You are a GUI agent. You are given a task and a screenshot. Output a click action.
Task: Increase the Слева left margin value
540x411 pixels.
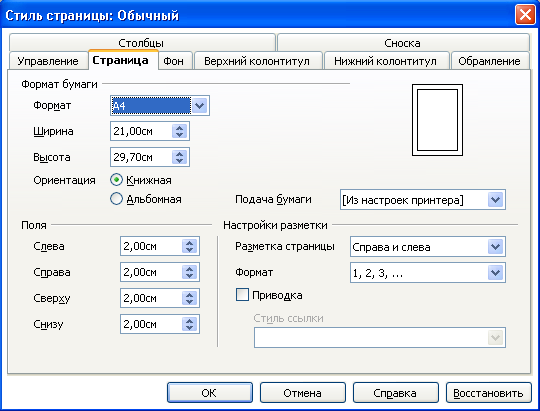point(189,243)
